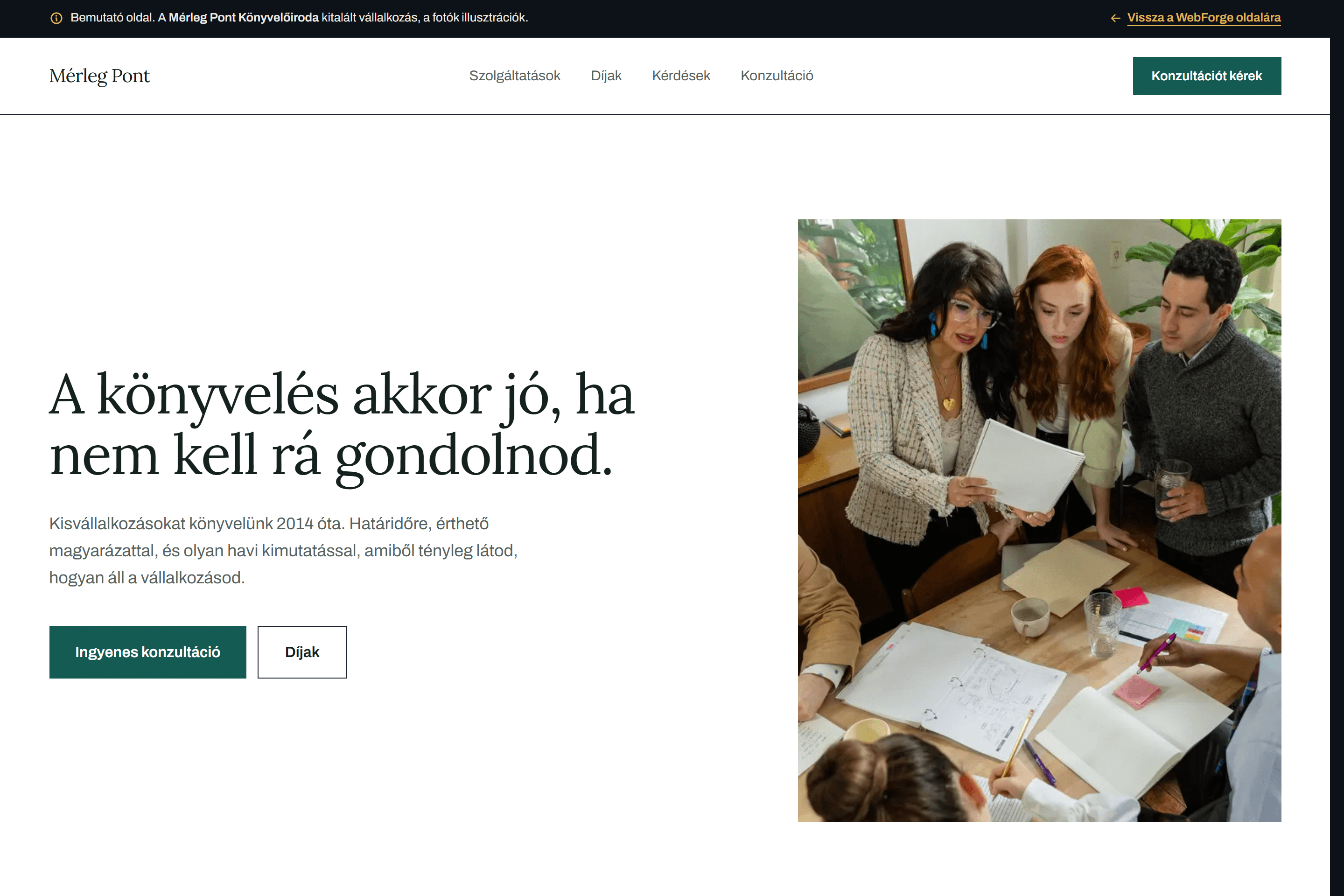The width and height of the screenshot is (1344, 896).
Task: Click the hero photo of the team meeting
Action: (x=1039, y=521)
